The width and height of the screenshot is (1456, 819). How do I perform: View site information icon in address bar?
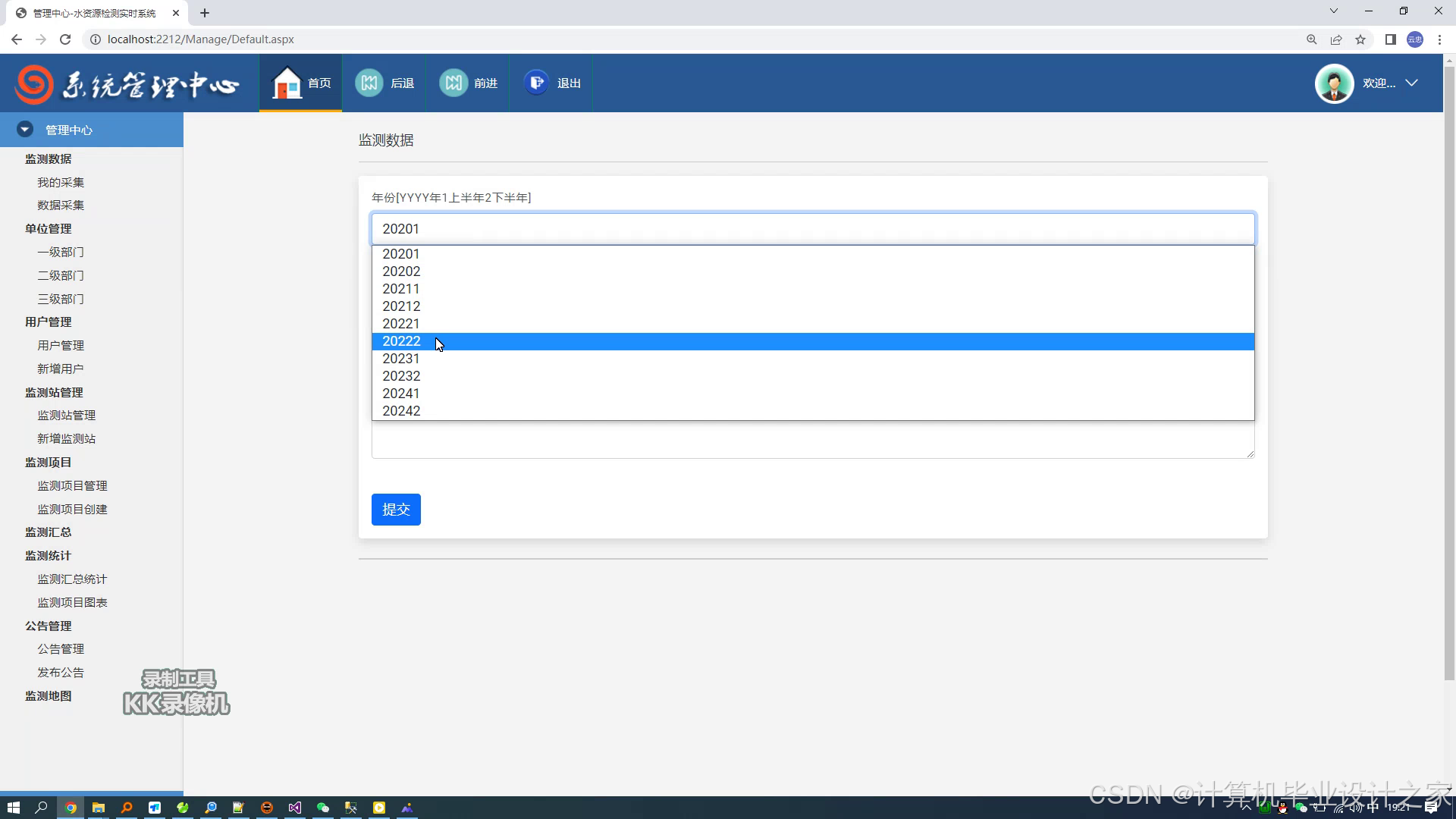pos(96,39)
